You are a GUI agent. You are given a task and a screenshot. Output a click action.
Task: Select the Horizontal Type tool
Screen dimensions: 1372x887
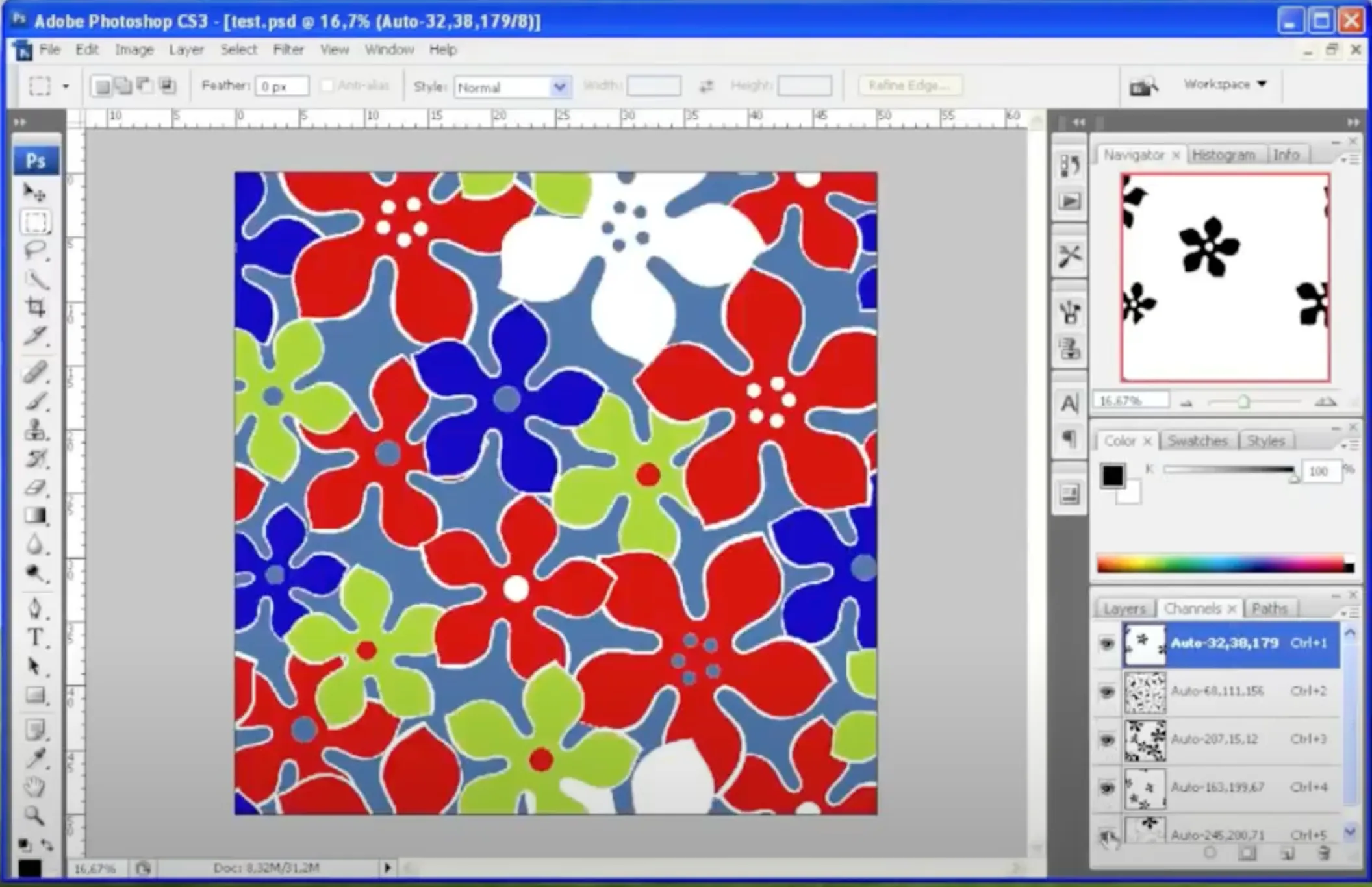click(34, 638)
